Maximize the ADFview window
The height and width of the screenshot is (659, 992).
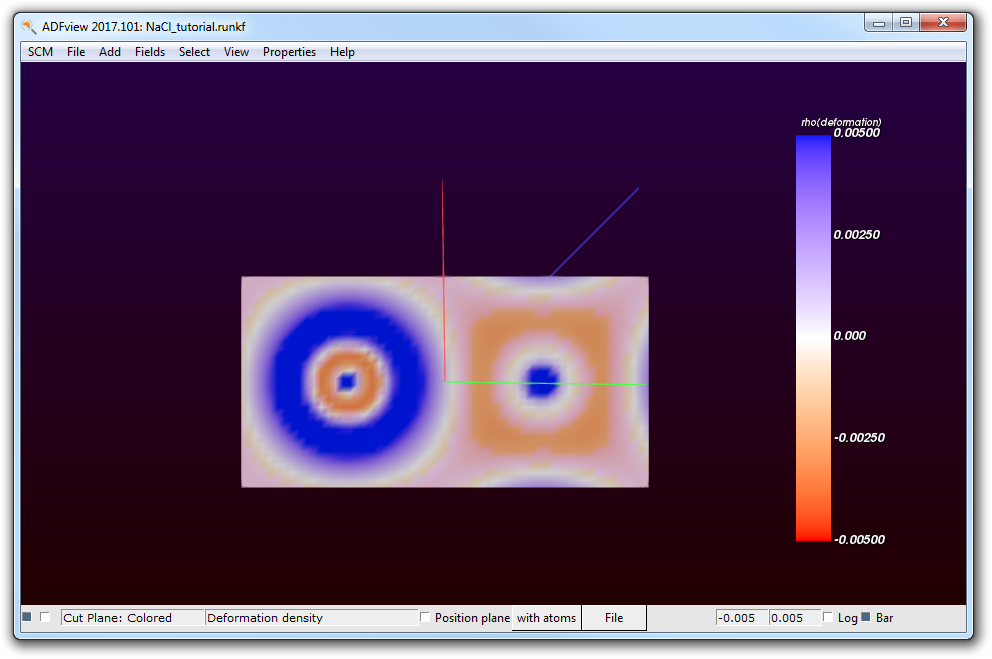pos(905,22)
